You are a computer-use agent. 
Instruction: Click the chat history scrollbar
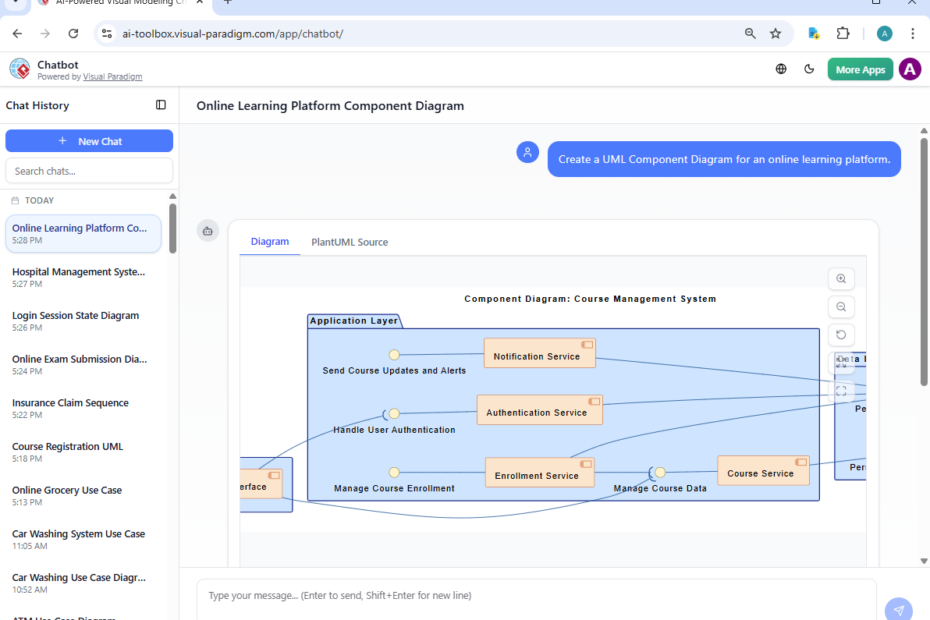[x=172, y=230]
